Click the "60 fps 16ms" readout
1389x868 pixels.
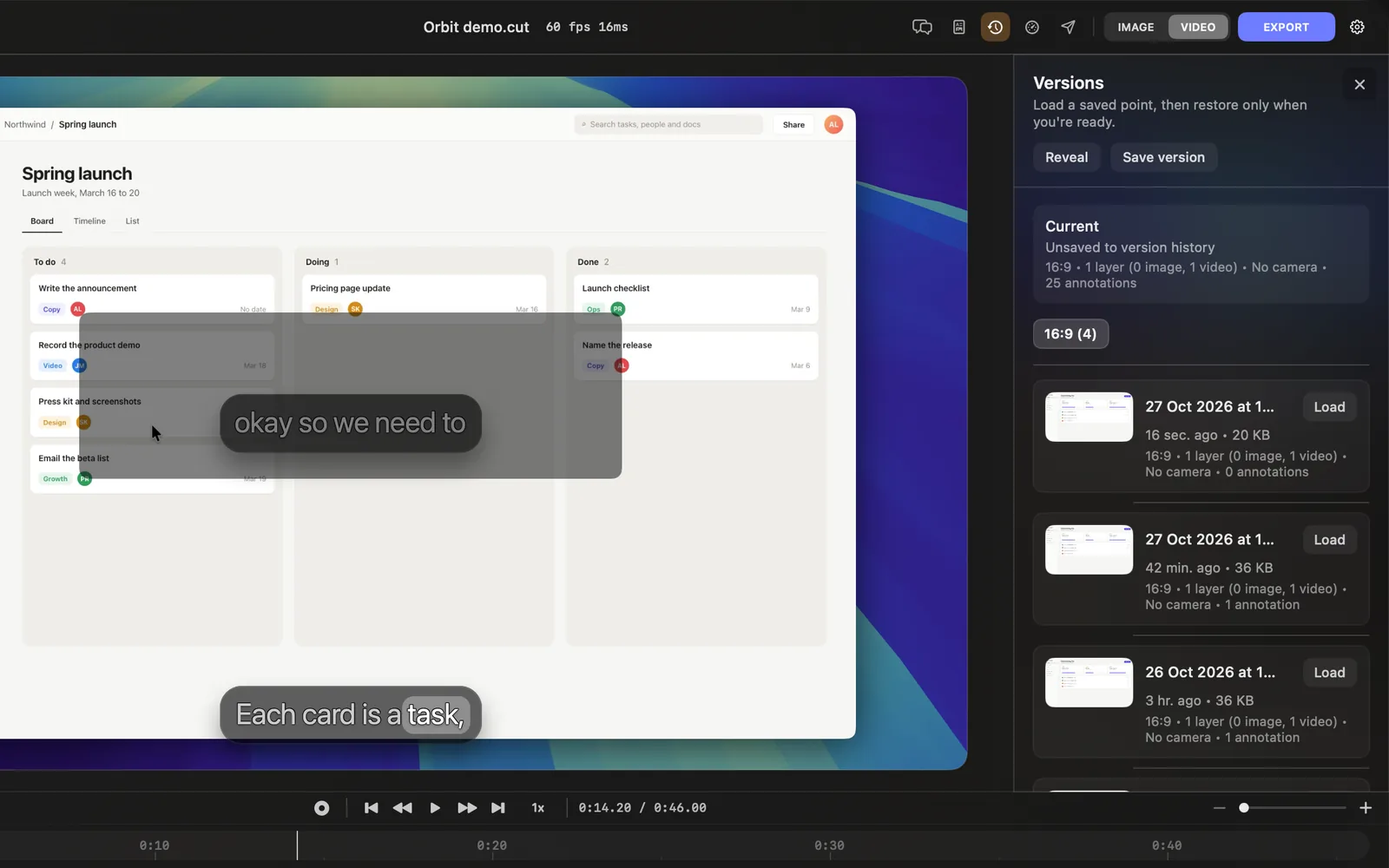[x=587, y=27]
